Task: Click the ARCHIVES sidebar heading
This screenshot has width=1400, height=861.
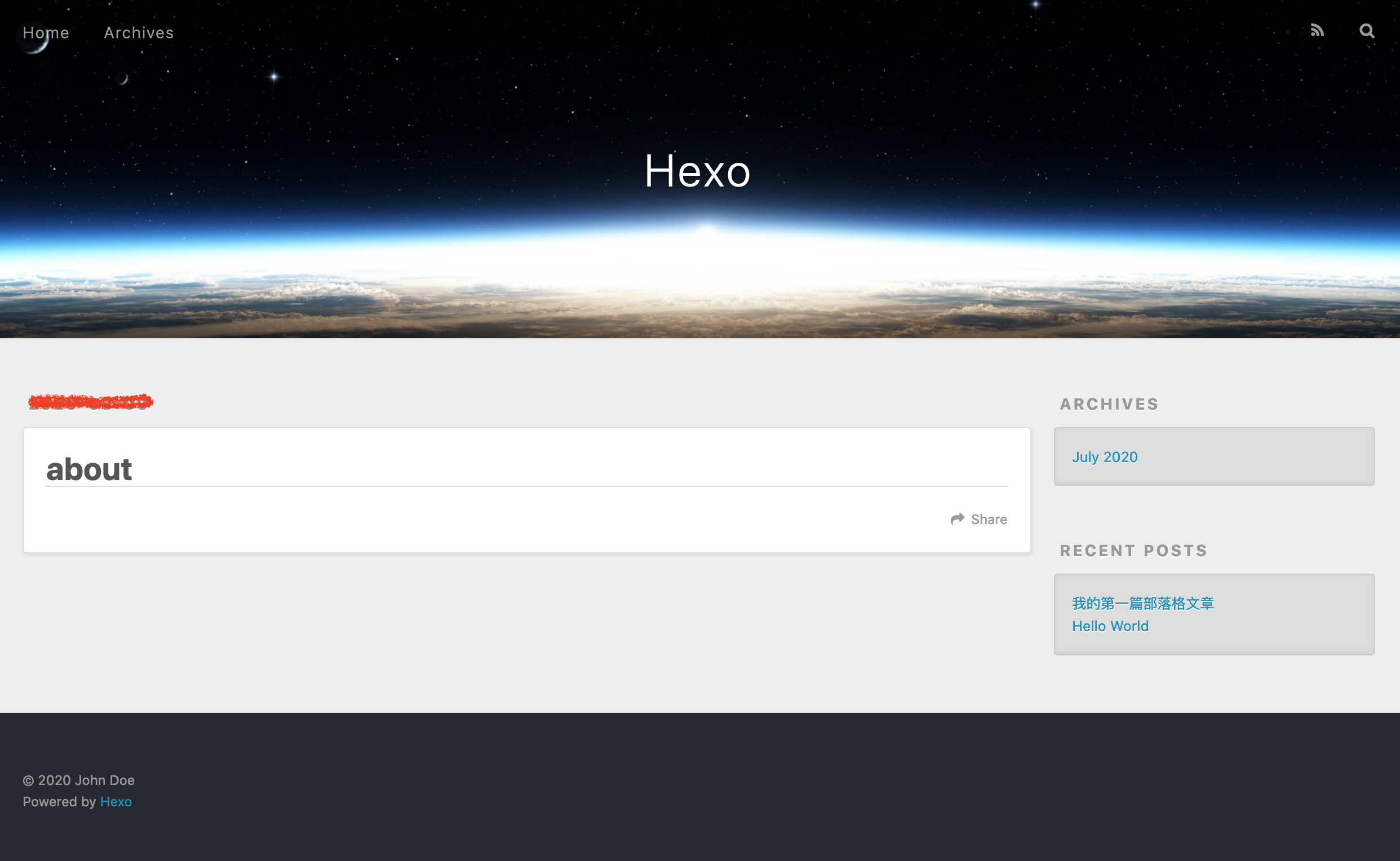Action: [1109, 404]
